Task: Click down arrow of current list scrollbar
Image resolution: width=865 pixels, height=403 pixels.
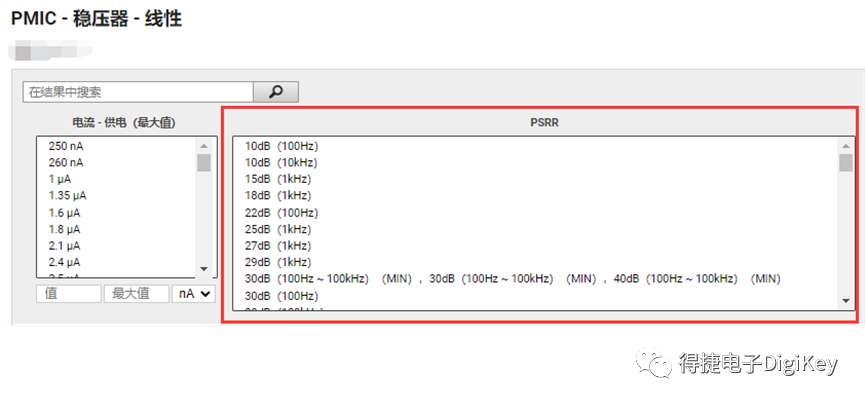Action: [x=204, y=269]
